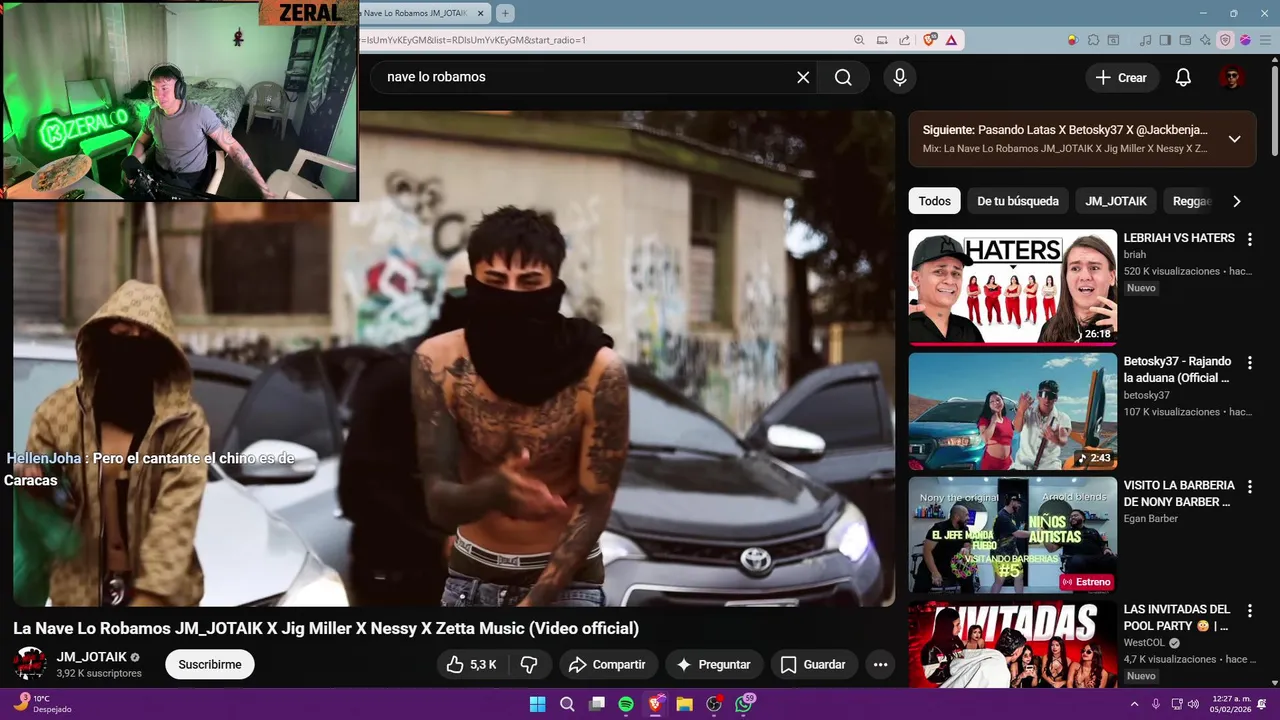Viewport: 1280px width, 720px height.
Task: Dislike the video with thumbs down
Action: click(x=530, y=664)
